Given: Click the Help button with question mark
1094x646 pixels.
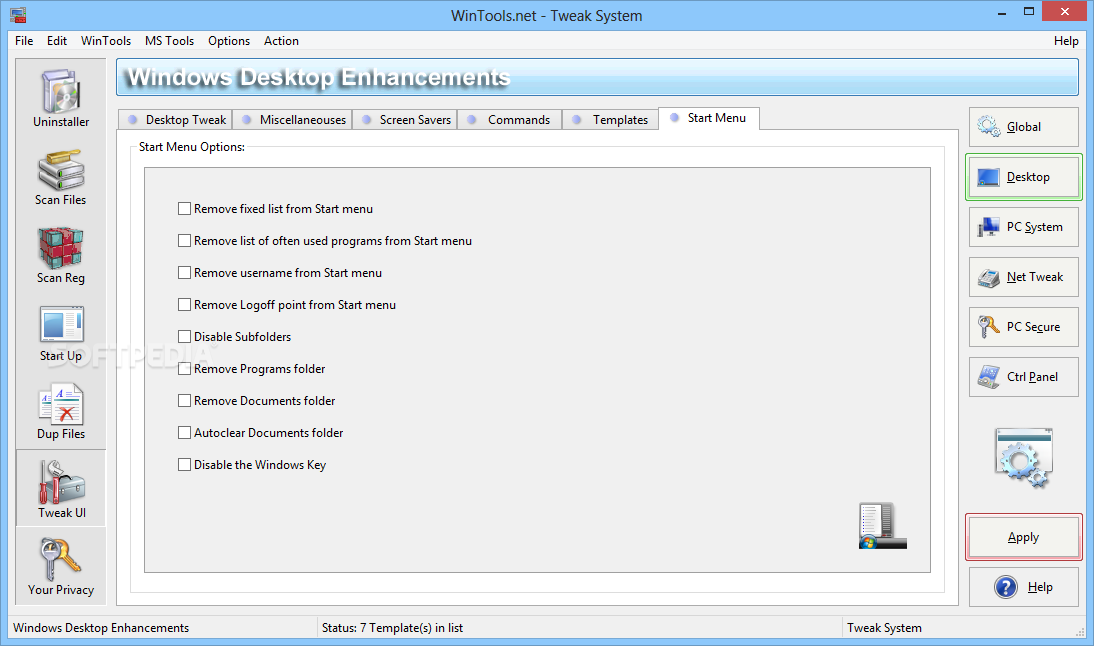Looking at the screenshot, I should coord(1024,587).
